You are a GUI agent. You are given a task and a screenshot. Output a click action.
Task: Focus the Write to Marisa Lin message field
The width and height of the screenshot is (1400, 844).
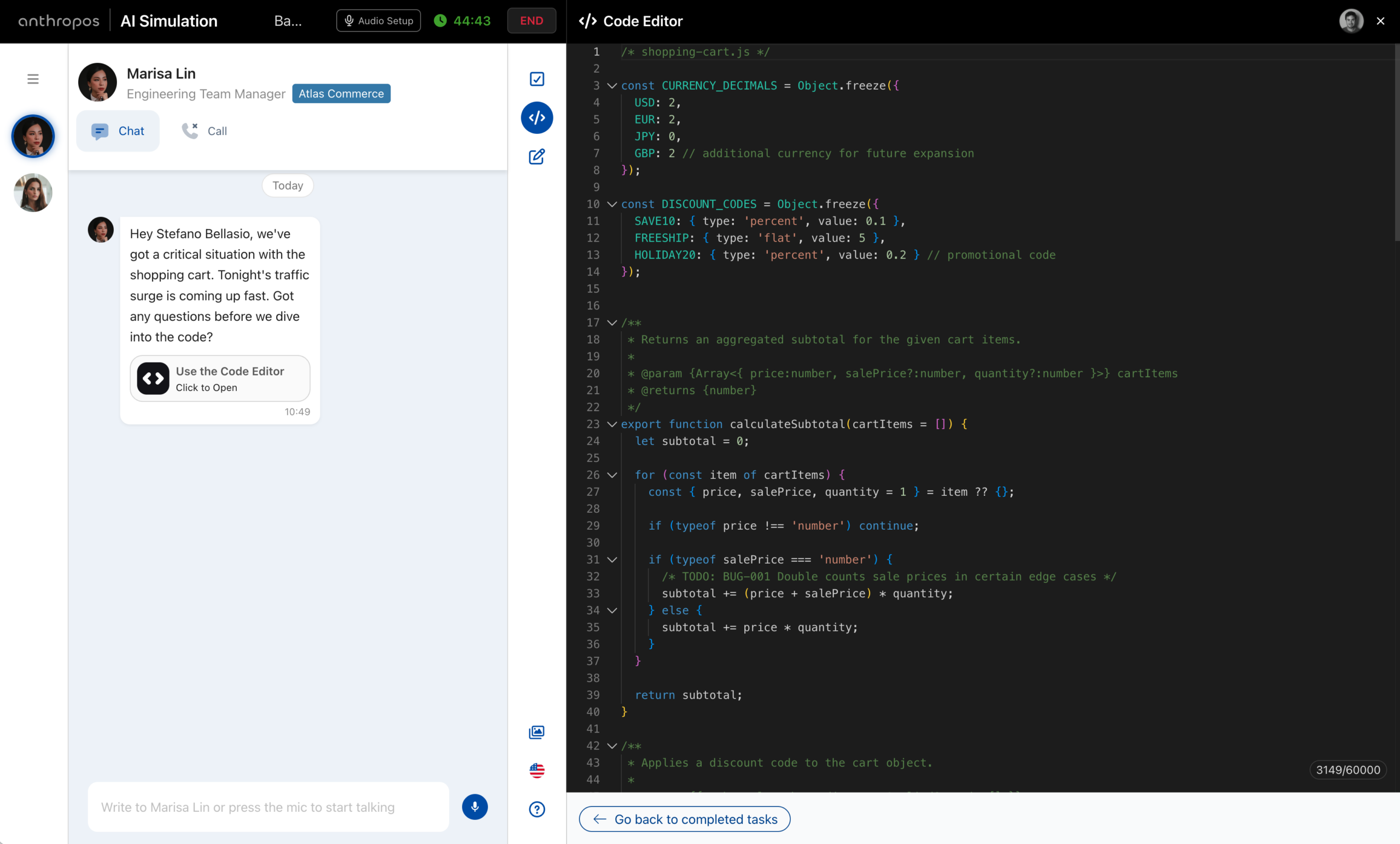(x=268, y=807)
